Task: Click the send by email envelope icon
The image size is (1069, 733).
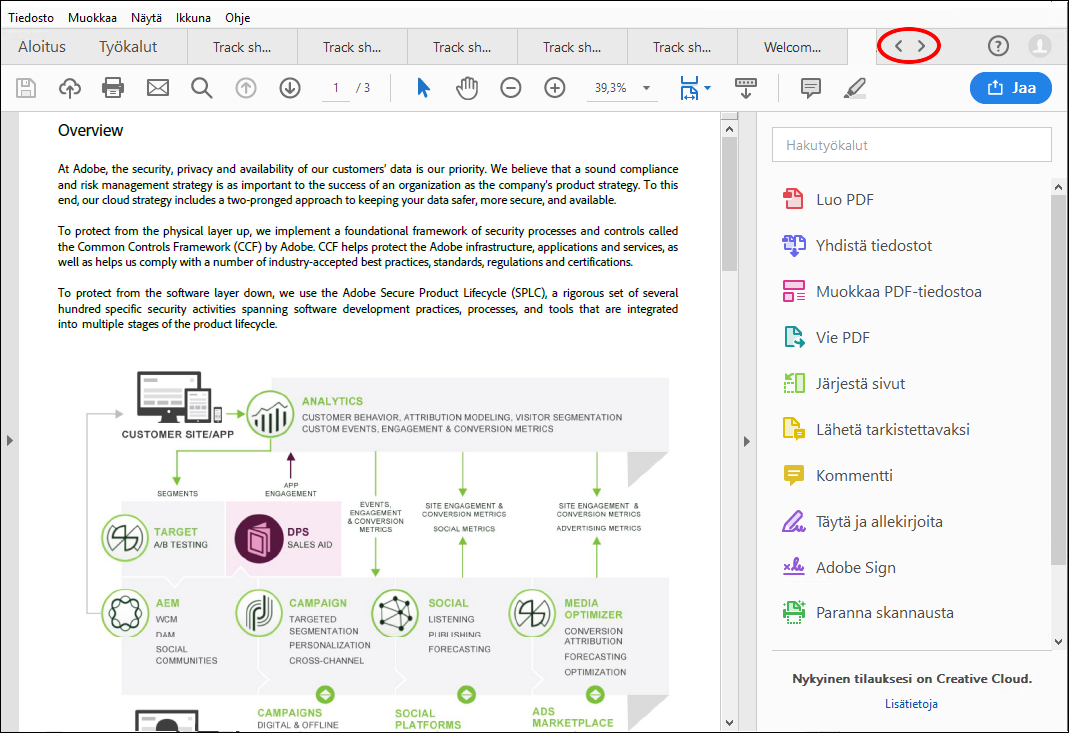Action: tap(157, 88)
